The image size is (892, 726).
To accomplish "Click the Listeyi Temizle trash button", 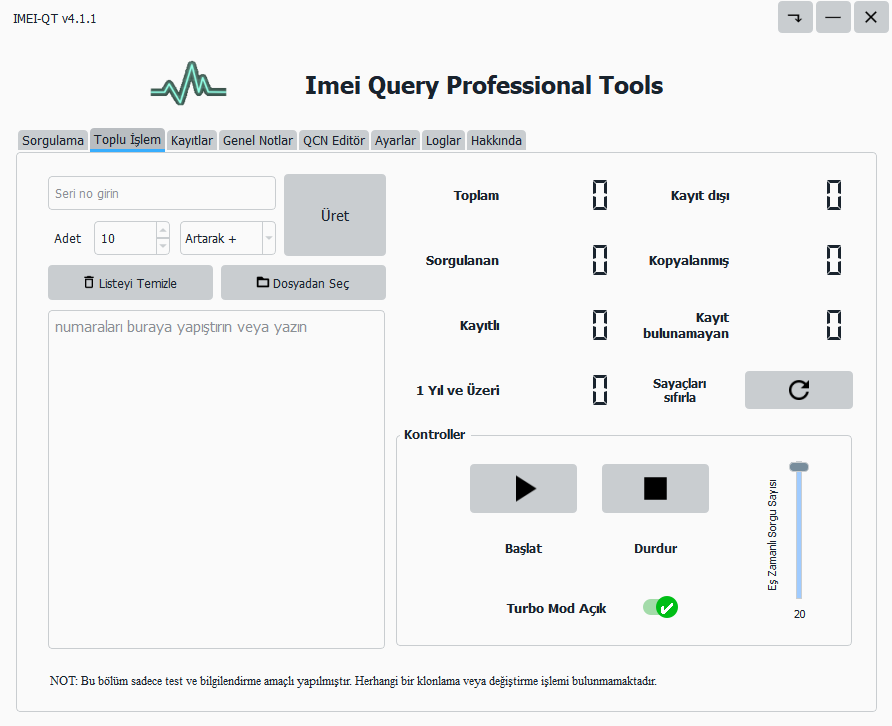I will pyautogui.click(x=130, y=283).
